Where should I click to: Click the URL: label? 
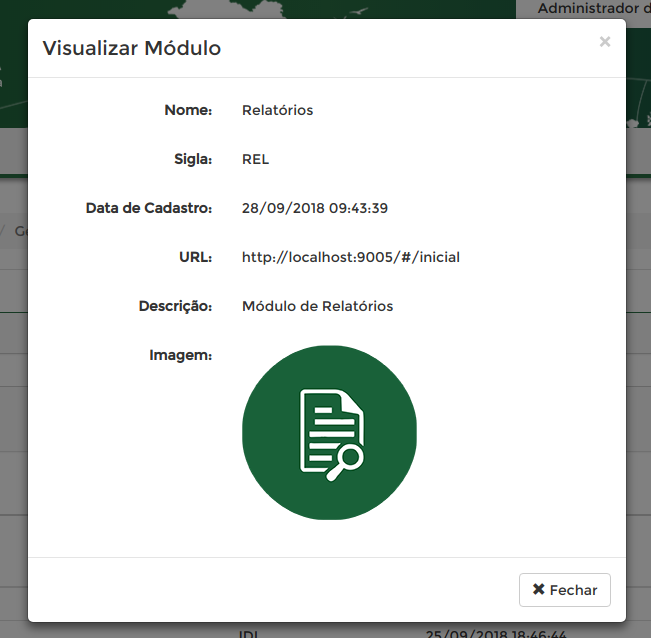tap(196, 257)
